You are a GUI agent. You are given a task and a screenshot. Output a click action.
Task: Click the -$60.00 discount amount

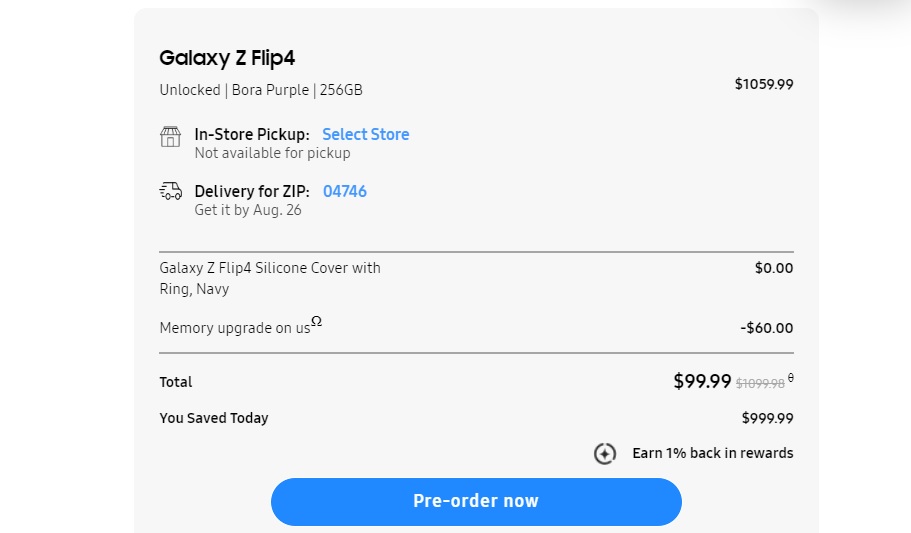(x=766, y=328)
